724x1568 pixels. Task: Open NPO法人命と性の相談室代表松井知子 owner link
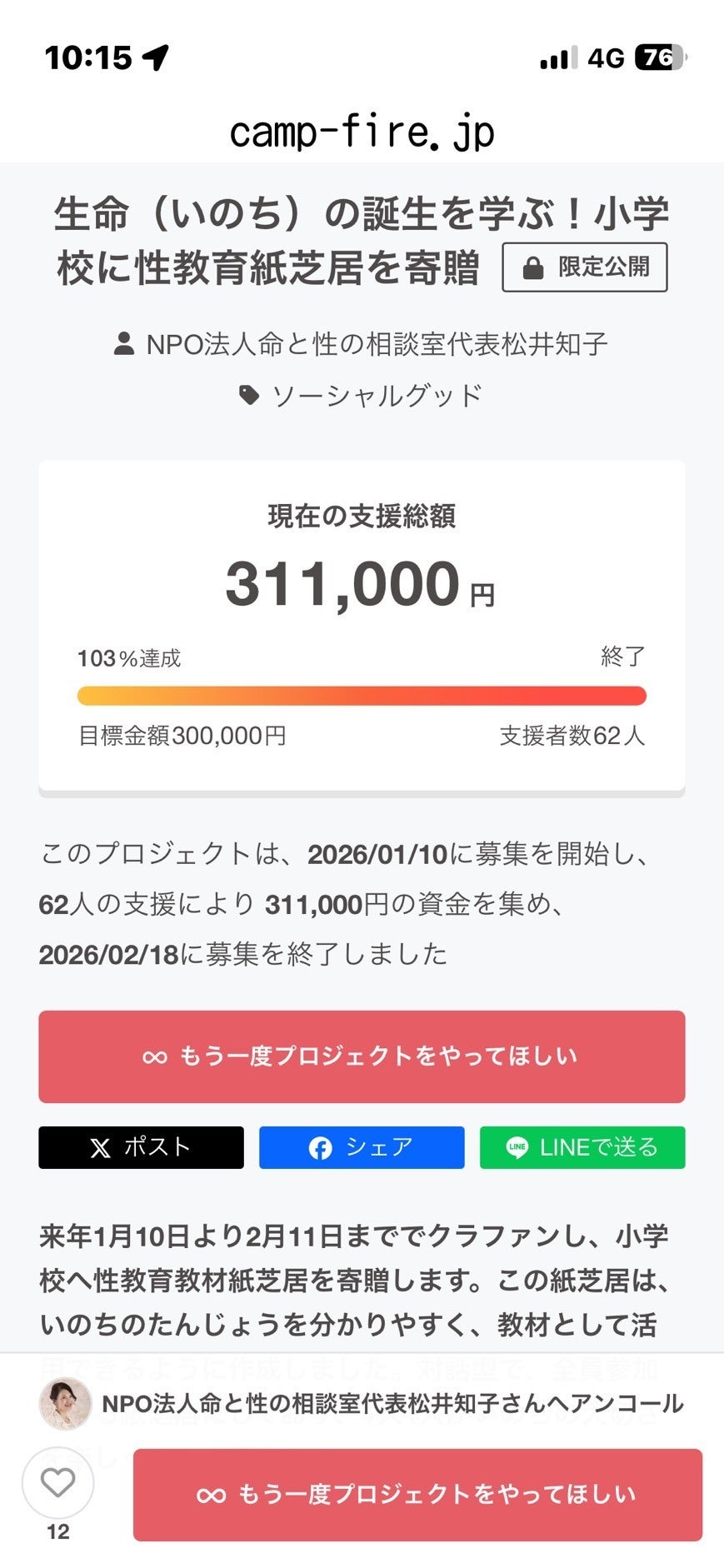[x=377, y=344]
